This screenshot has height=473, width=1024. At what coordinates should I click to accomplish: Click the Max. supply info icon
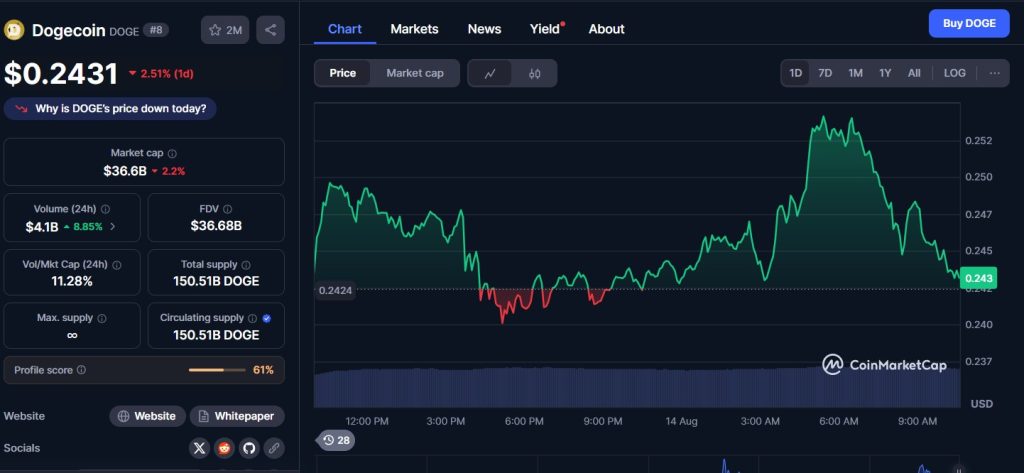click(102, 318)
